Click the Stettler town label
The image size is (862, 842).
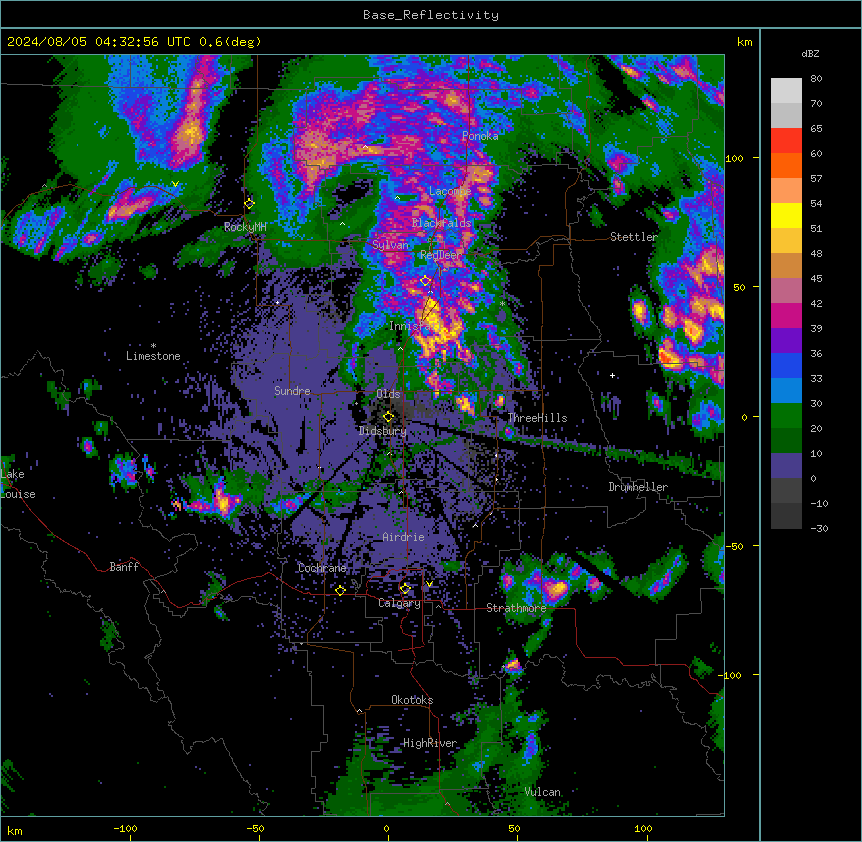point(634,237)
